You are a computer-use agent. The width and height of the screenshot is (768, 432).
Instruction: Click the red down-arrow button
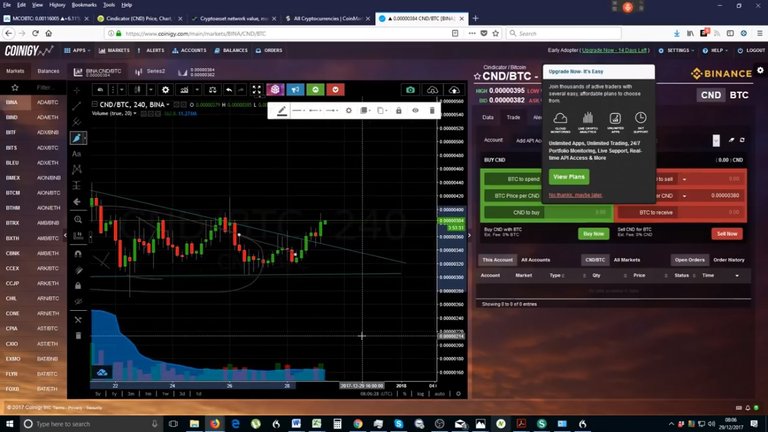click(336, 90)
